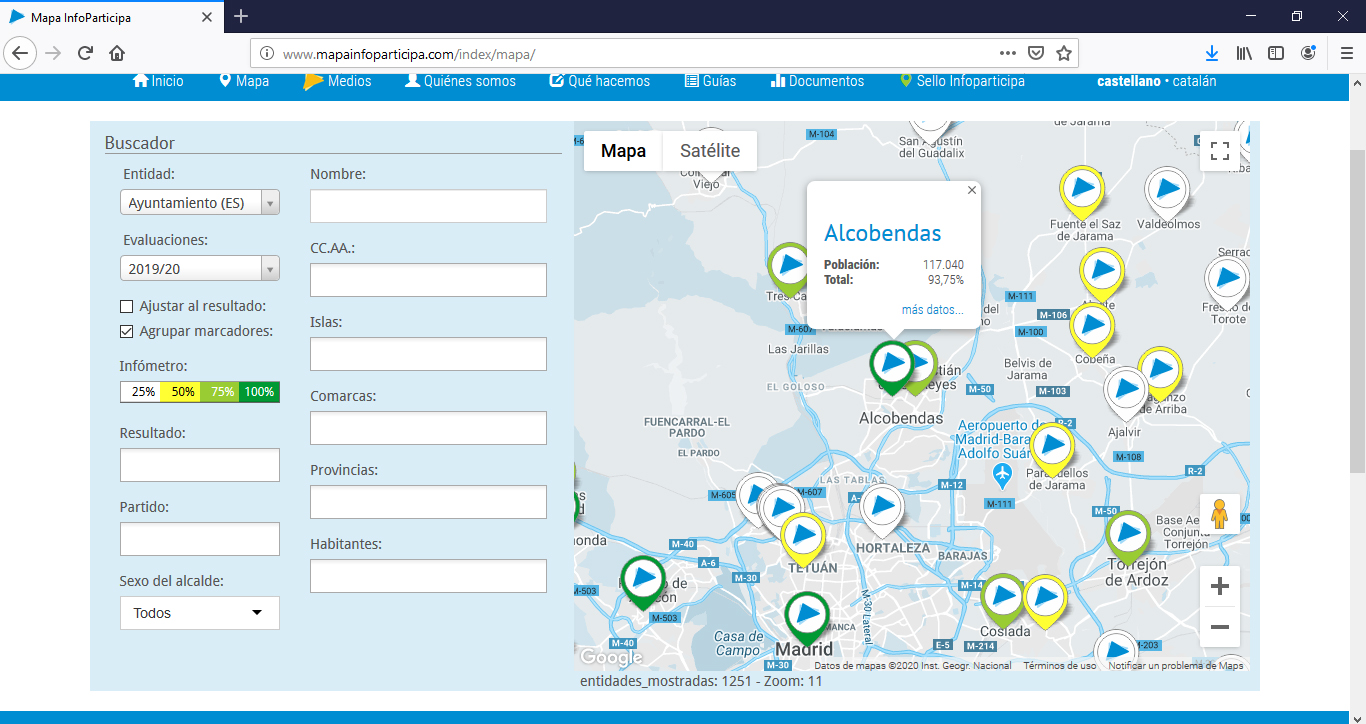
Task: Switch language to catalán
Action: 1194,81
